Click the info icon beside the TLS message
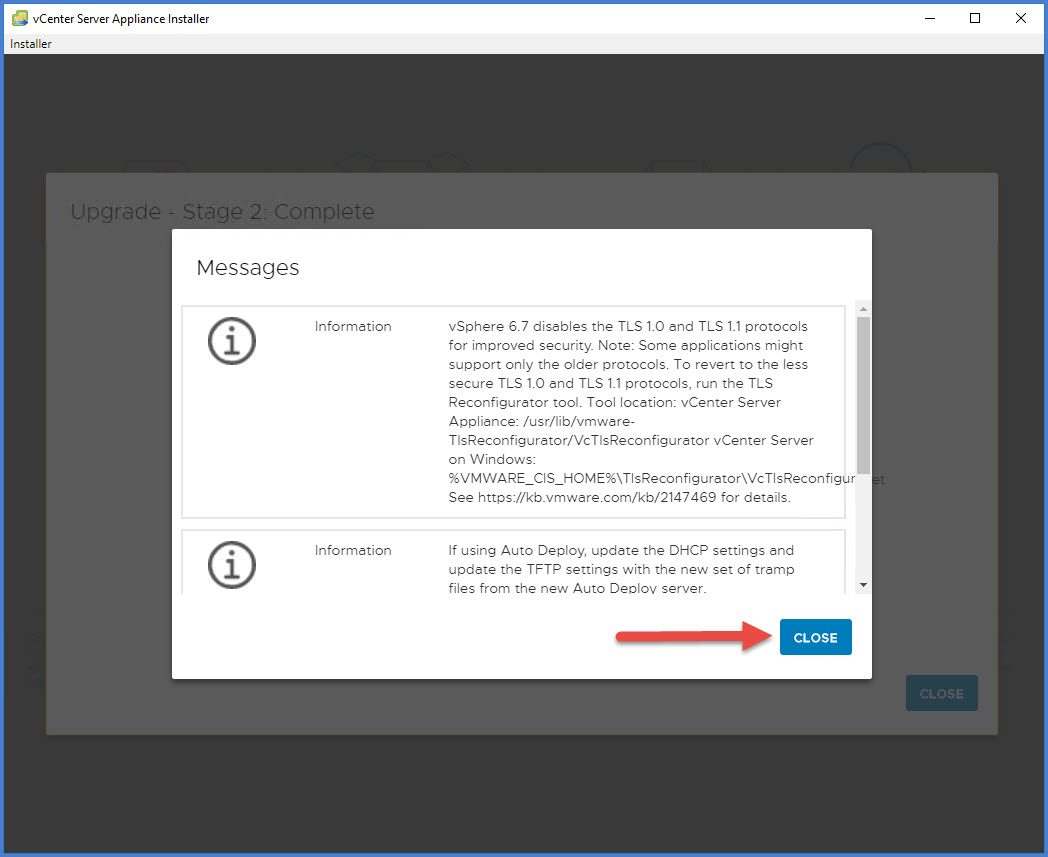 coord(231,342)
